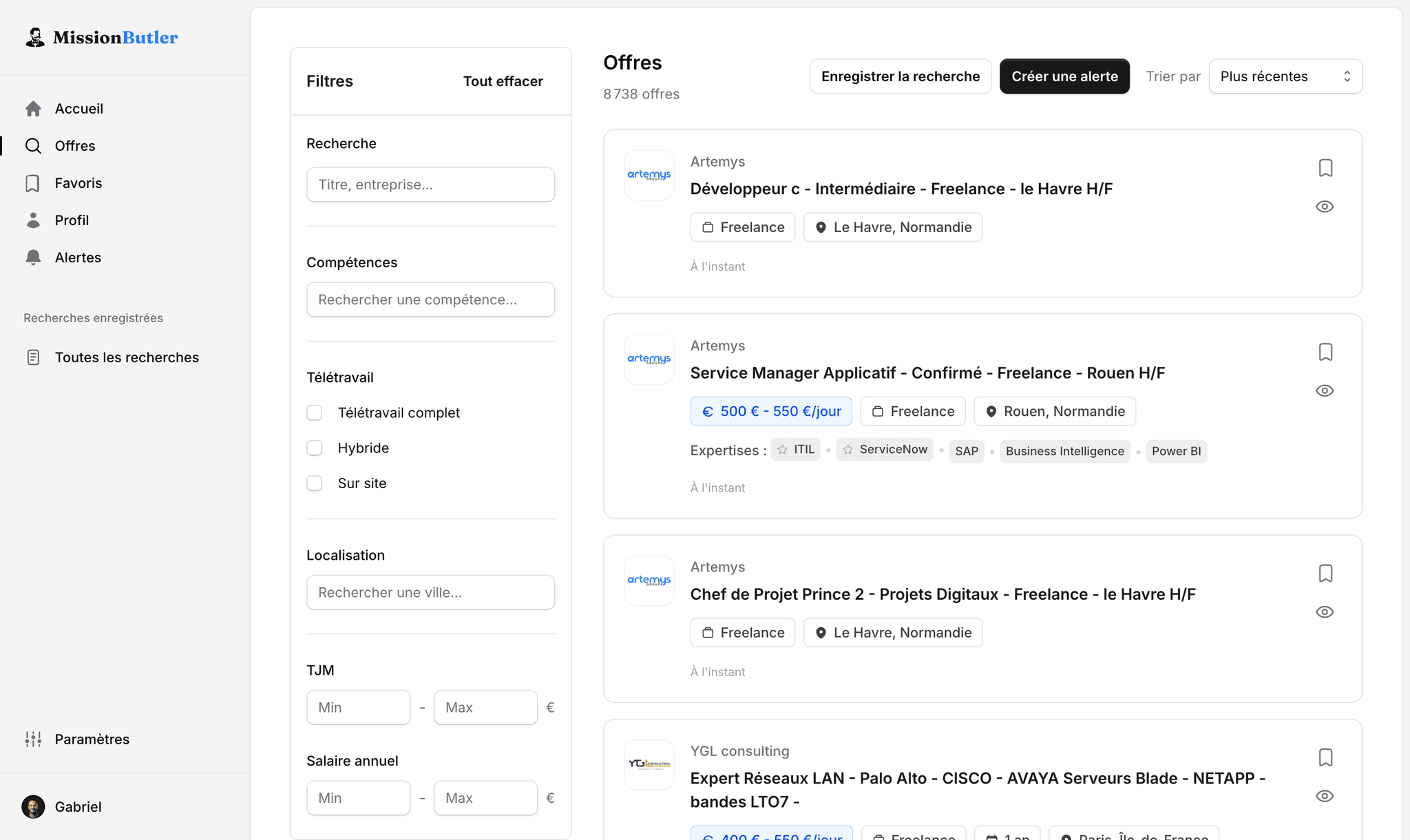Image resolution: width=1410 pixels, height=840 pixels.
Task: Open Chef de Projet Prince 2 offer title
Action: (x=943, y=594)
